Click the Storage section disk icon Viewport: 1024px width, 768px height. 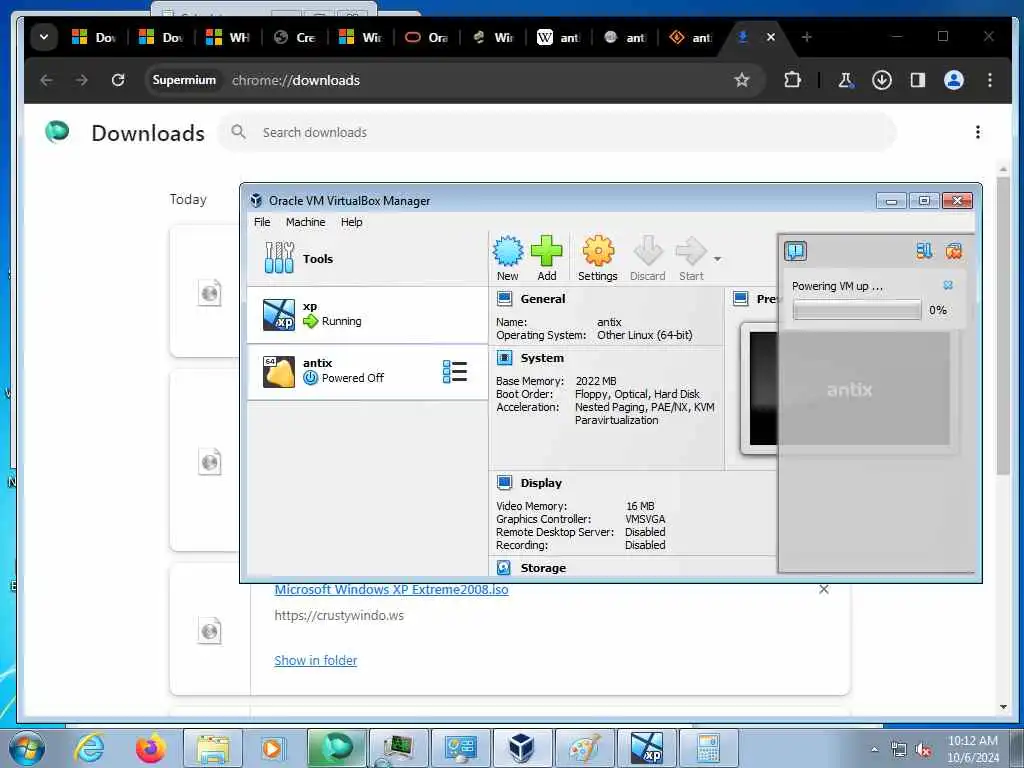(504, 568)
